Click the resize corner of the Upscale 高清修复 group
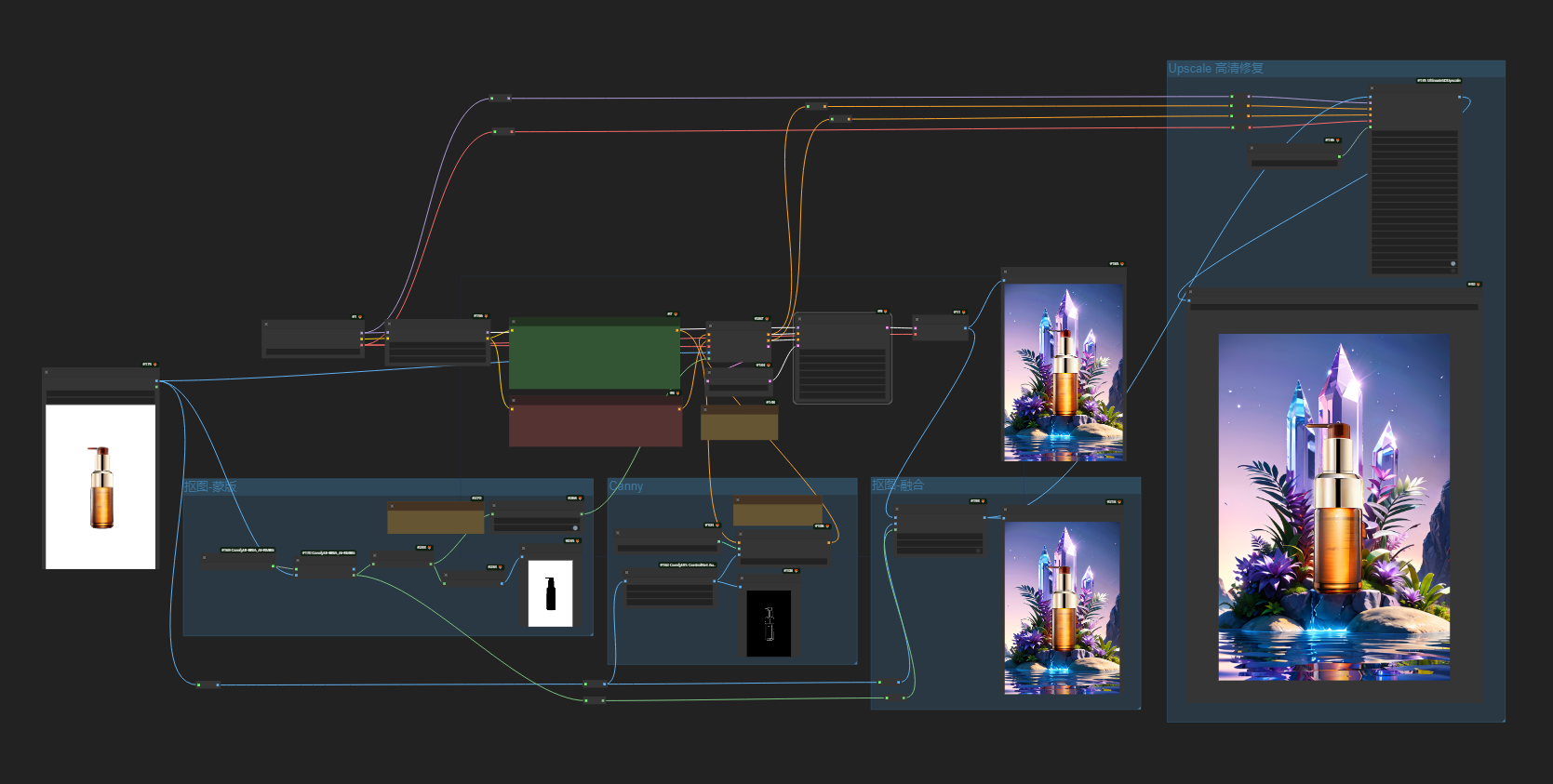The image size is (1553, 784). tap(1502, 719)
